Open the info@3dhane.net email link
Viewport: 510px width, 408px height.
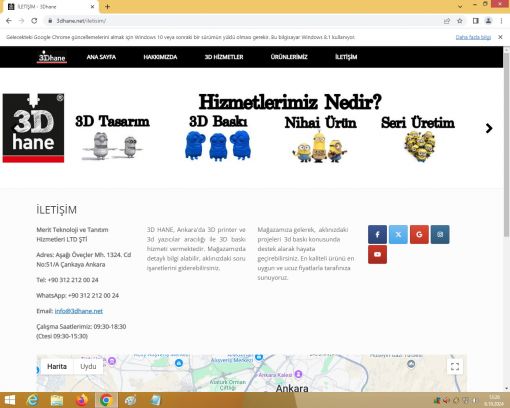pos(79,311)
